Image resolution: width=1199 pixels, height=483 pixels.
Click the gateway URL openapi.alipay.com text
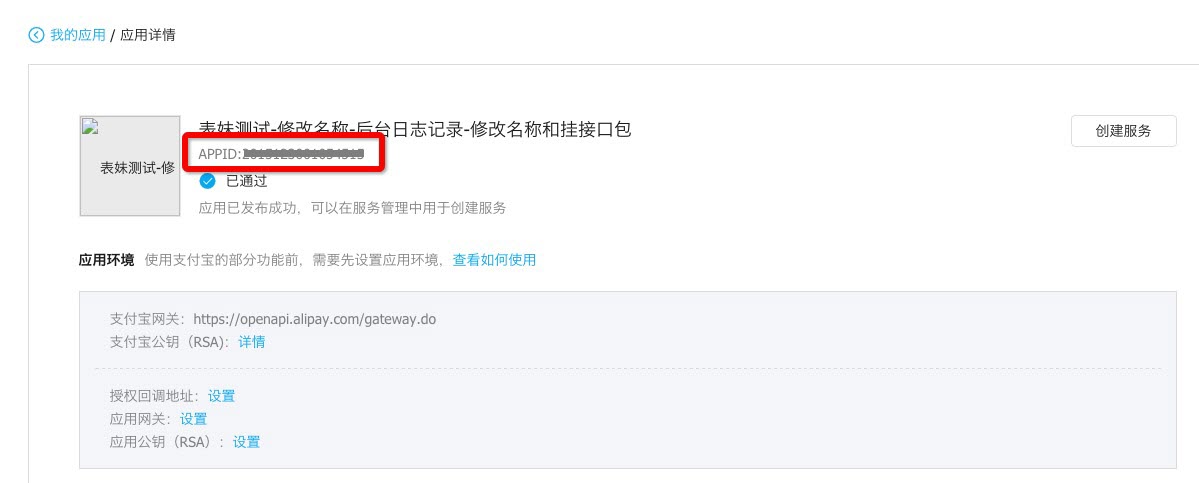(314, 319)
